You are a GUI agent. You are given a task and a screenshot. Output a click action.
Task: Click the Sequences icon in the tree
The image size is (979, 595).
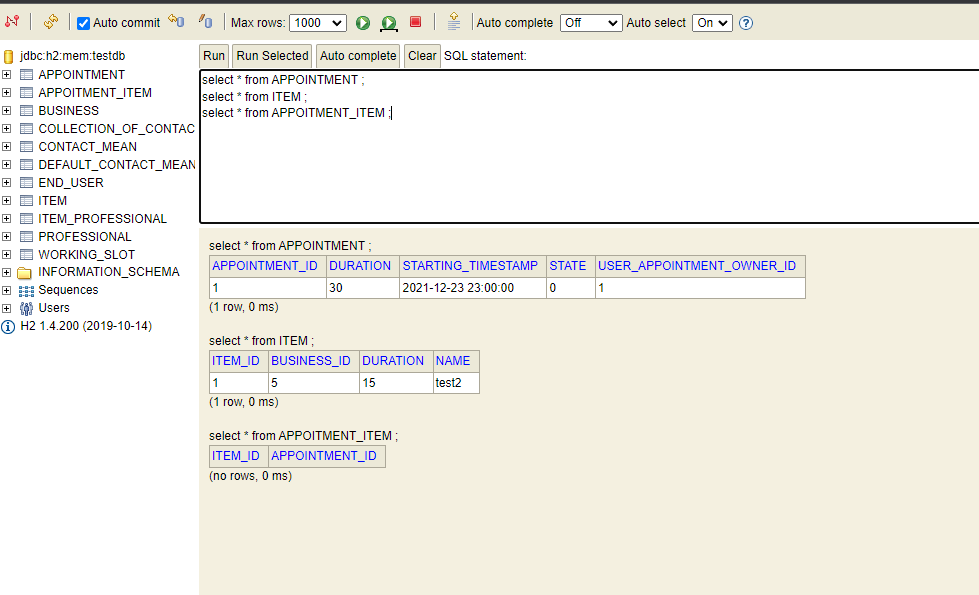click(x=26, y=291)
